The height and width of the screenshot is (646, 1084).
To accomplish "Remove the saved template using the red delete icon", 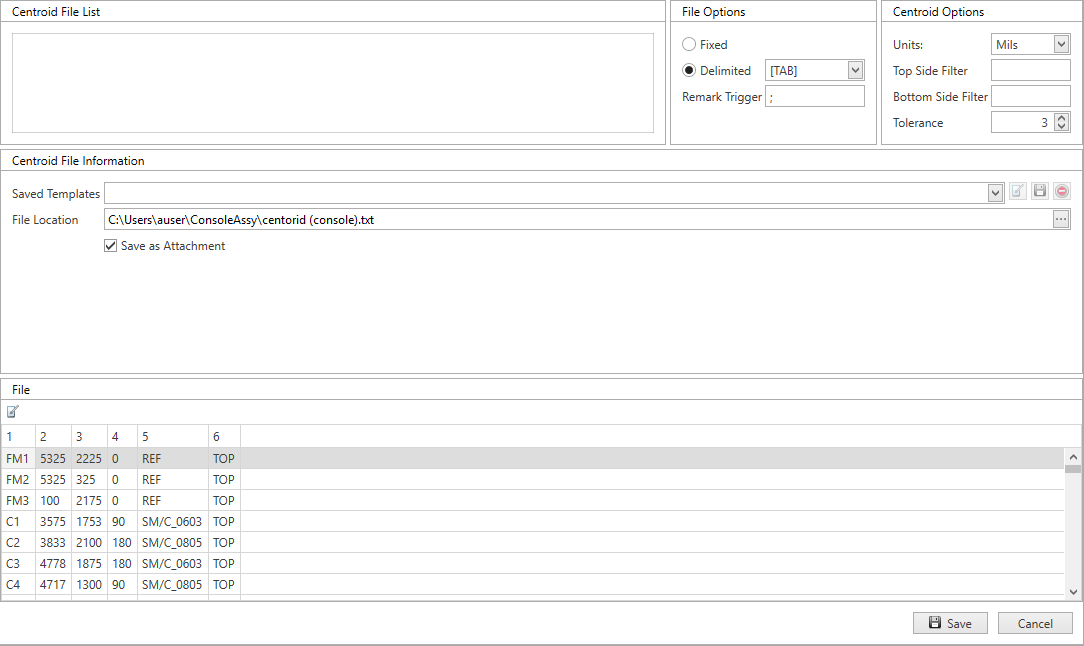I will [1061, 191].
